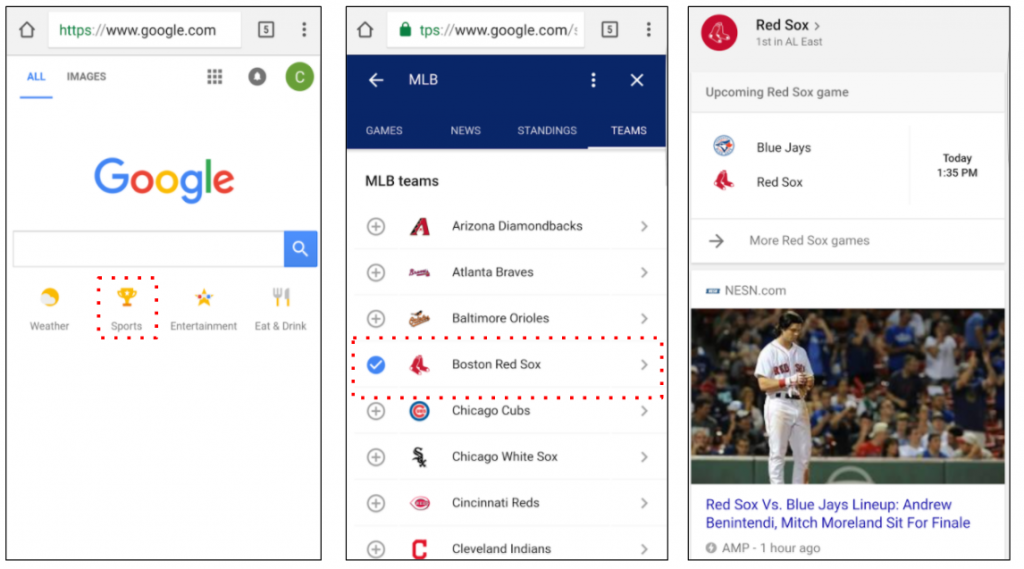
Task: Follow Chicago White Sox with plus toggle
Action: point(376,457)
